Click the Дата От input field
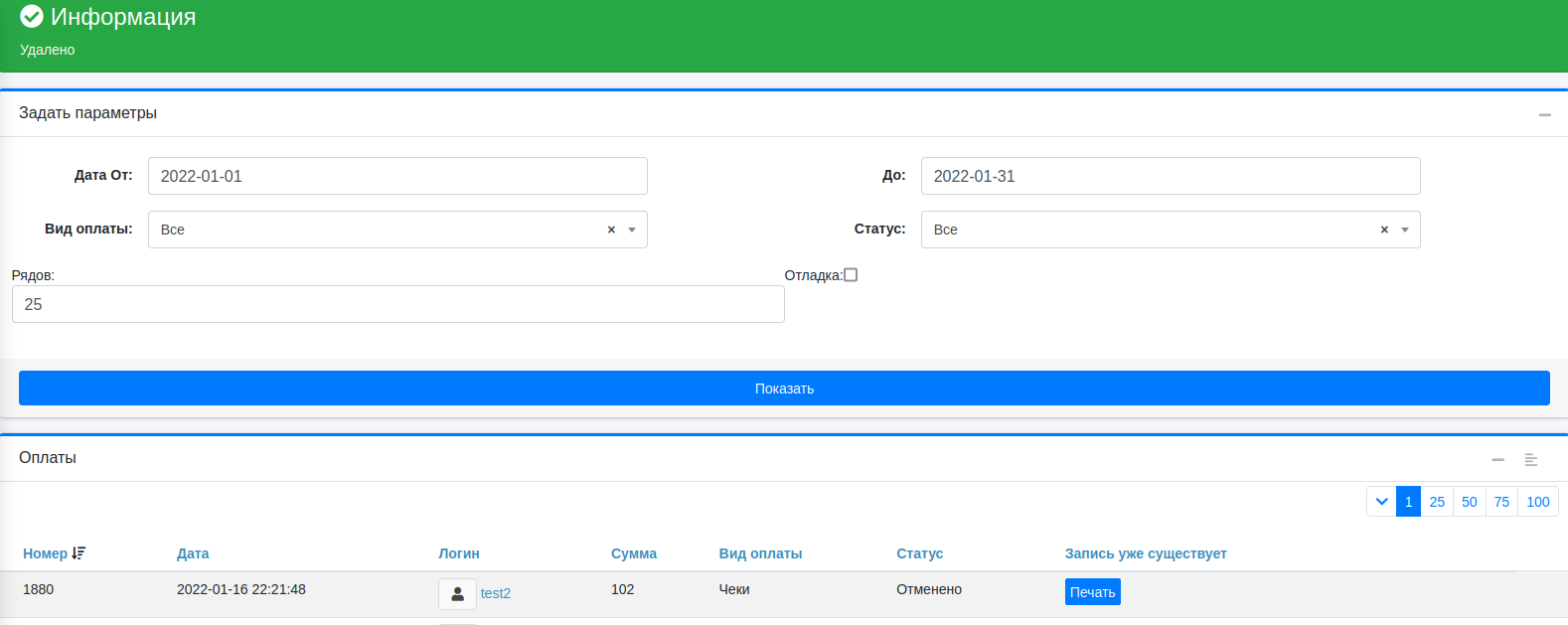 pos(397,176)
